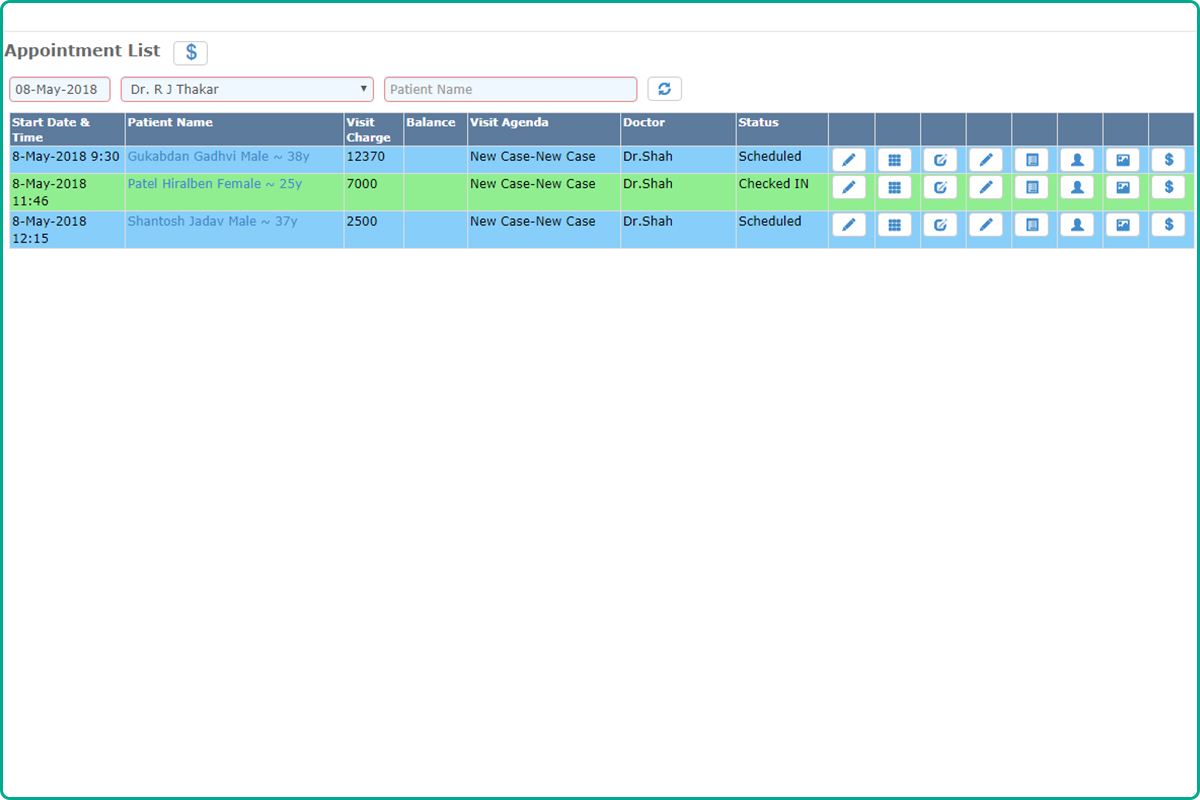Click person icon in Patel Hiralben's row
Screen dimensions: 1200x800
tap(1077, 187)
